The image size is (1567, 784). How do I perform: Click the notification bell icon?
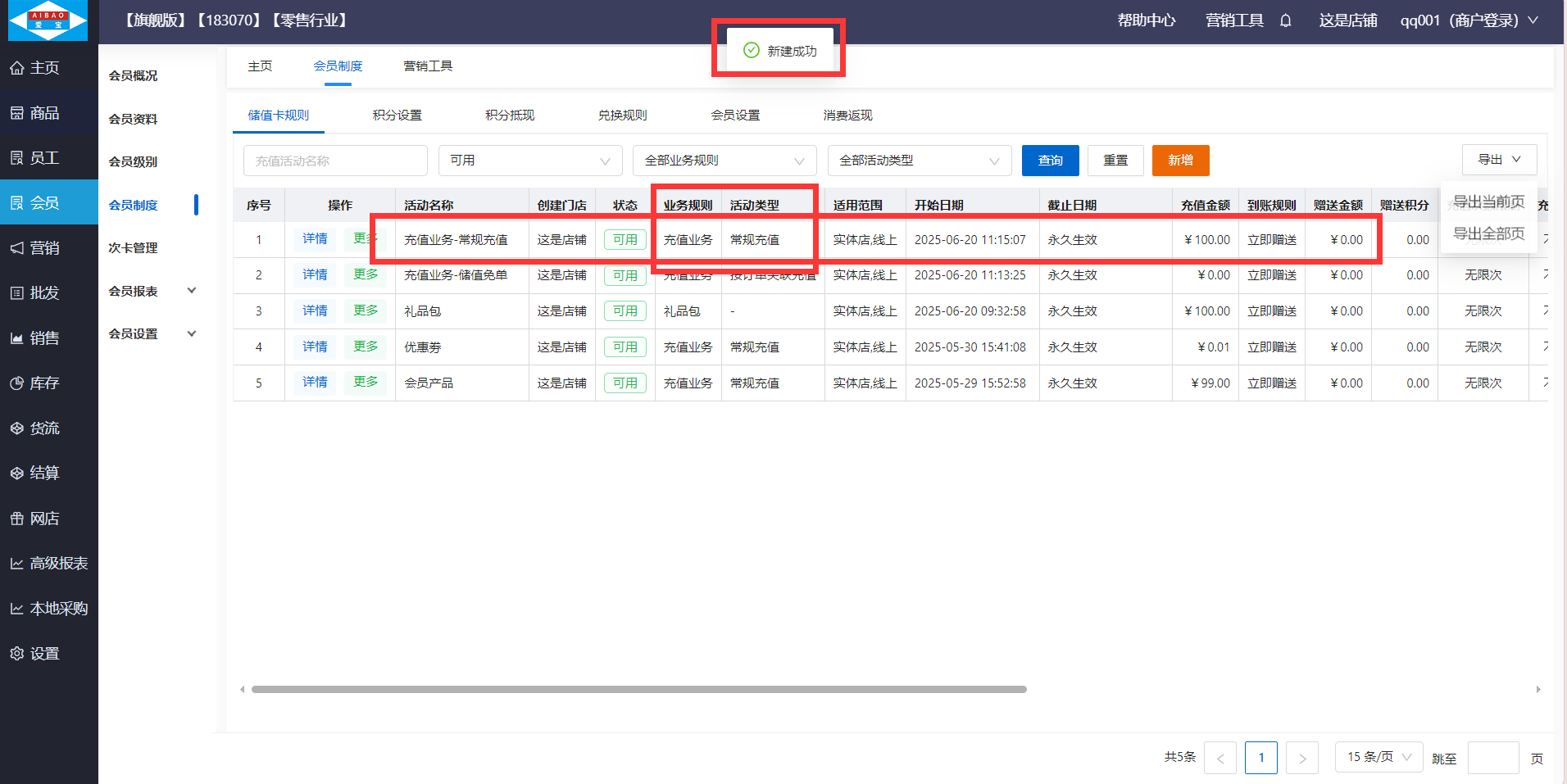tap(1285, 20)
